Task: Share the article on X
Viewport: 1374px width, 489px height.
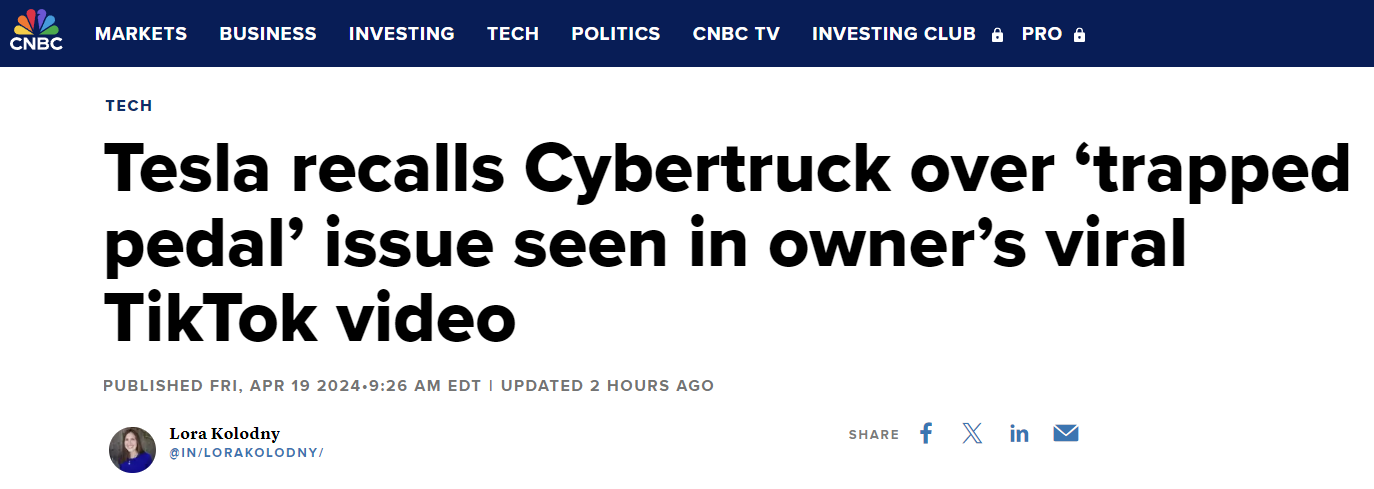Action: (972, 434)
